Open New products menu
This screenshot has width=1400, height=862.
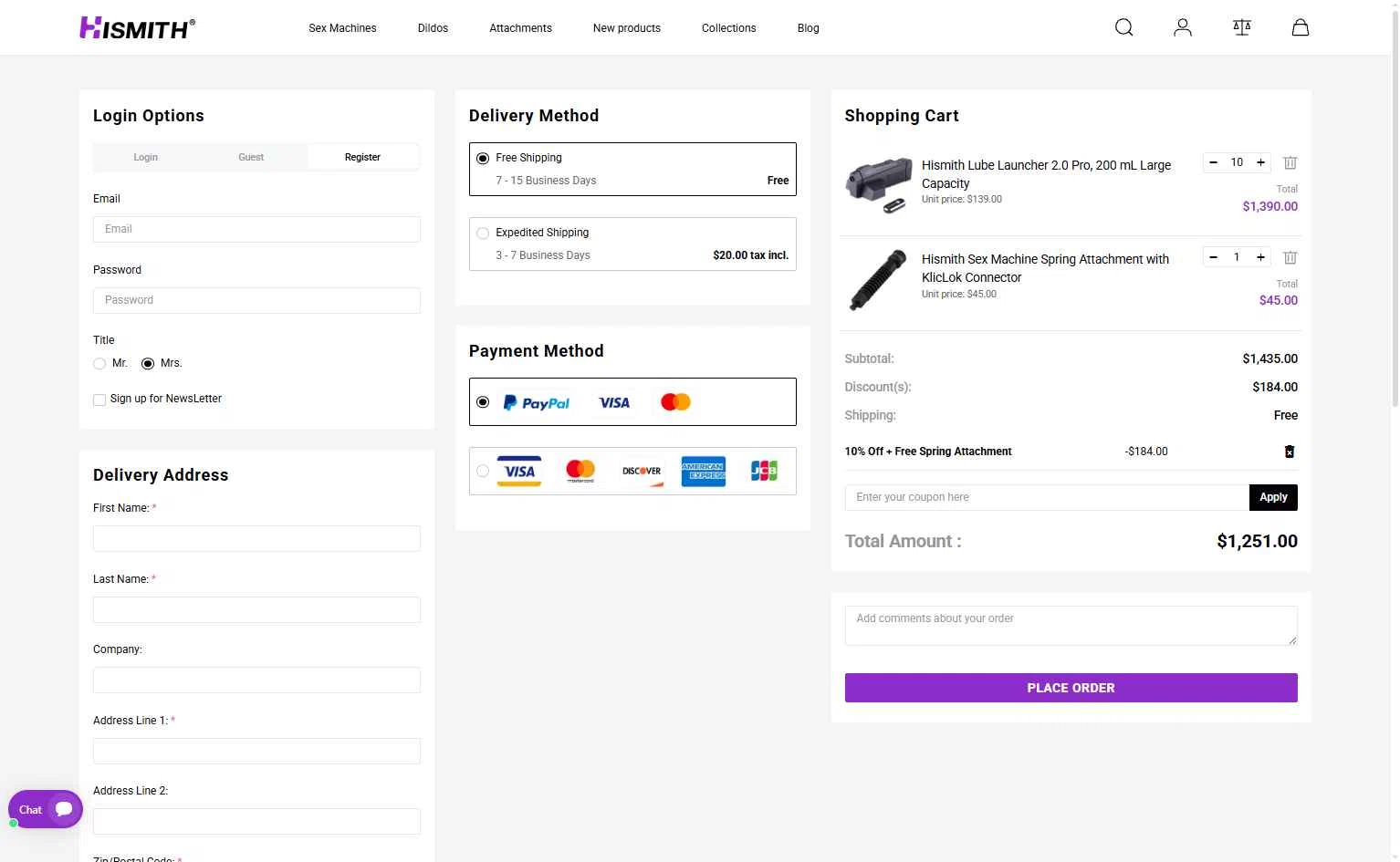[627, 28]
